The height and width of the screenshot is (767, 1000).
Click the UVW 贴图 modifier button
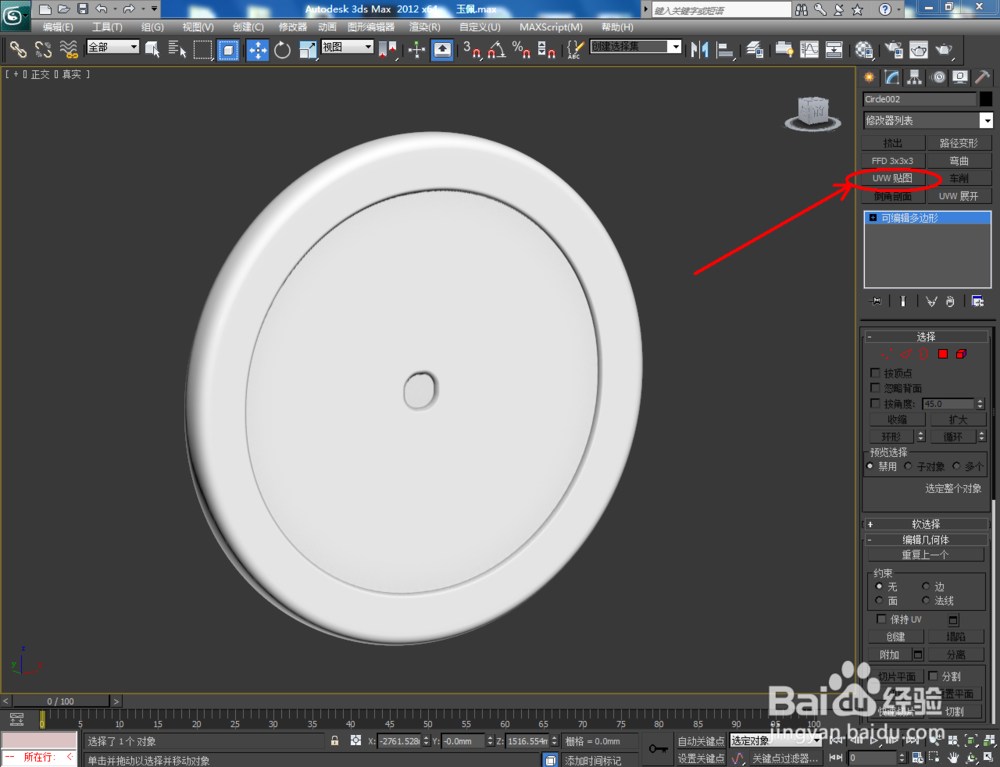point(893,178)
